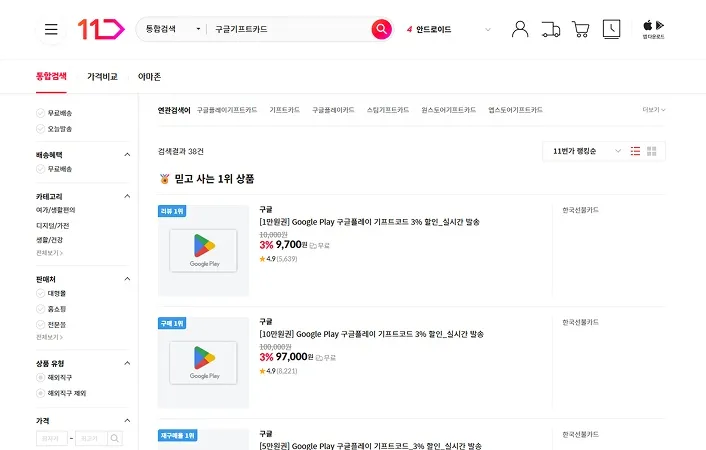Collapse 가격 filter section
Image resolution: width=706 pixels, height=450 pixels.
127,421
